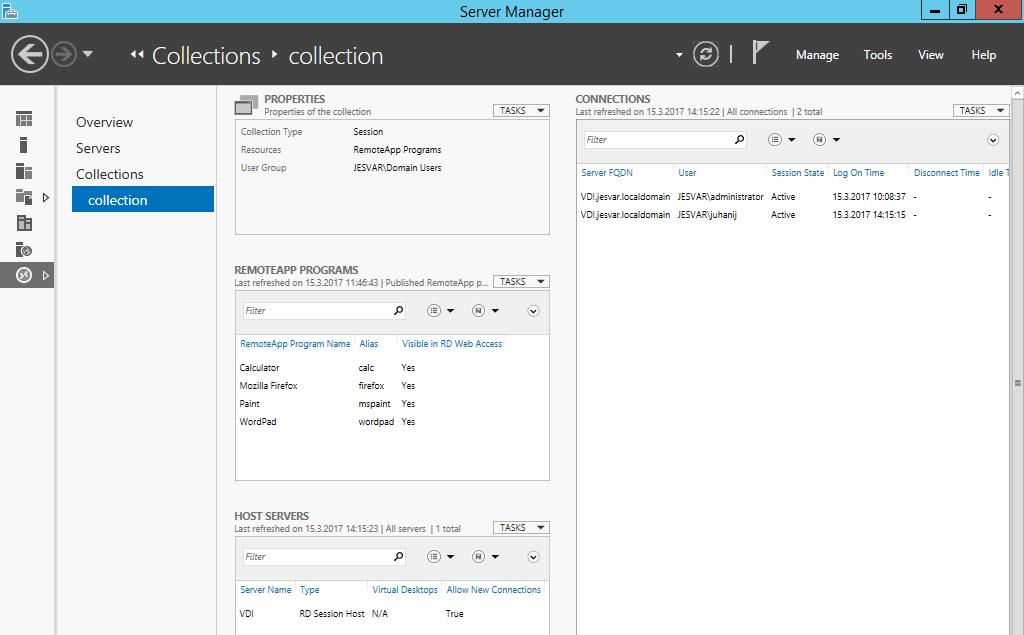Open the Tools menu

(877, 55)
